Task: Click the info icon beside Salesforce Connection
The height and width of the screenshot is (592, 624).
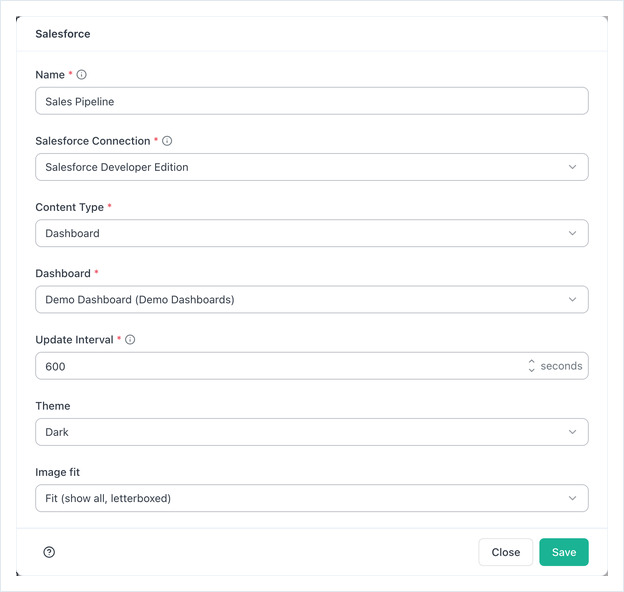Action: coord(167,141)
